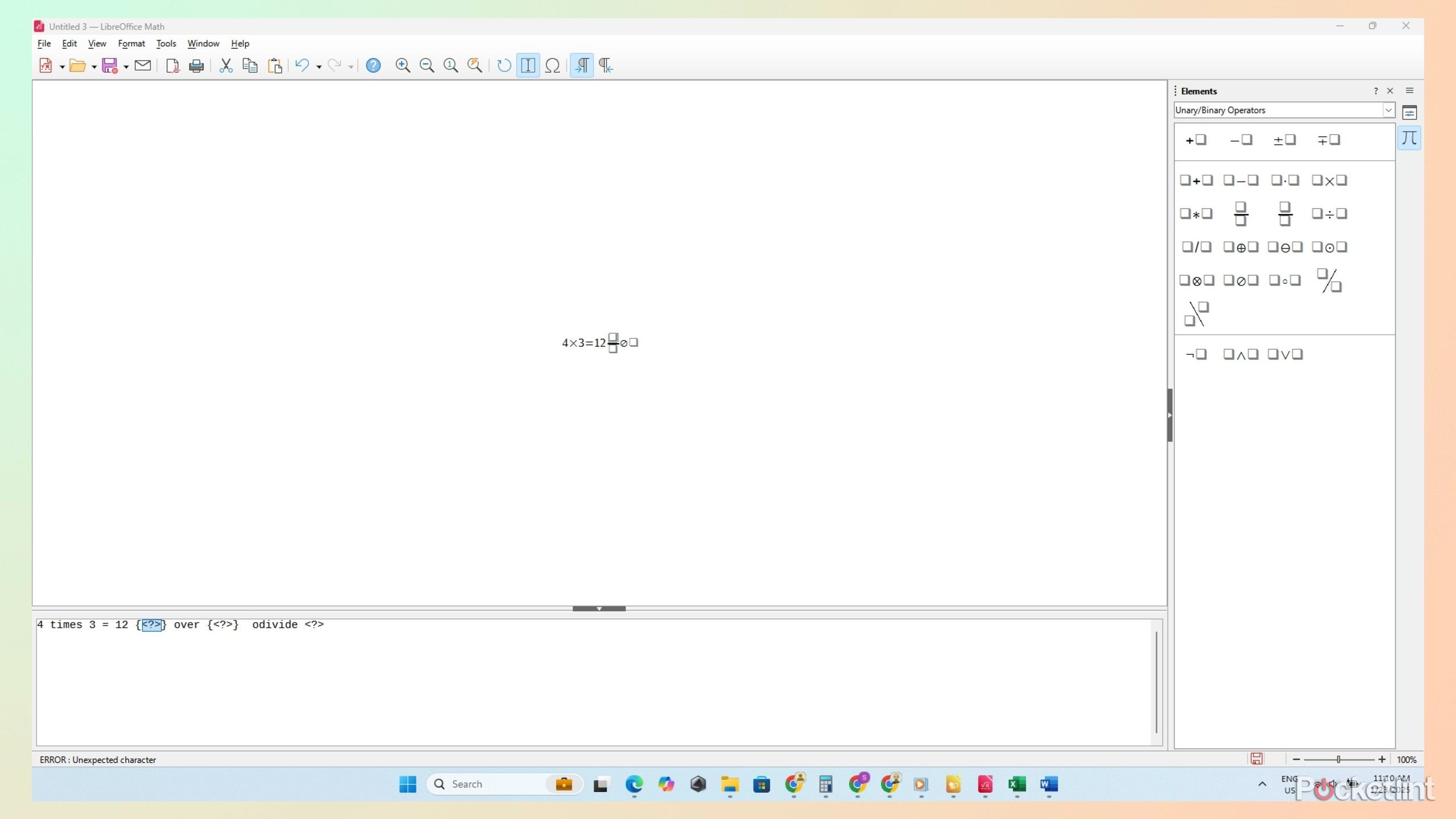Print the current formula
Viewport: 1456px width, 819px height.
coord(196,65)
